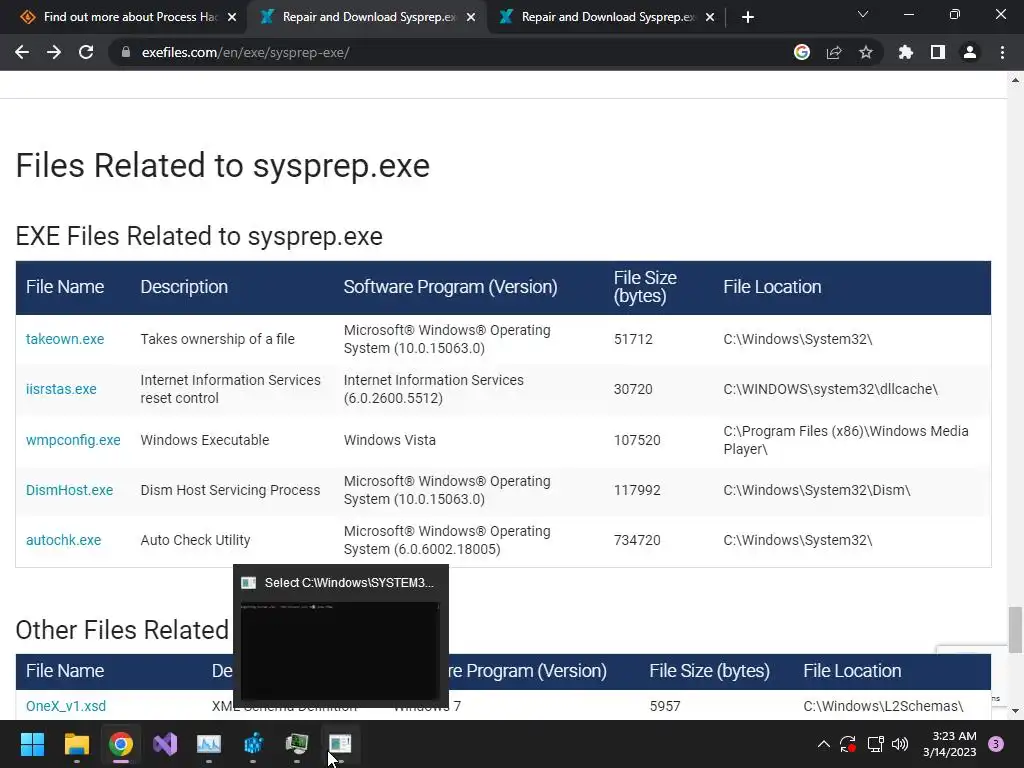Screen dimensions: 1024x768
Task: Click the Dism Host Servicing Process text
Action: click(x=230, y=490)
